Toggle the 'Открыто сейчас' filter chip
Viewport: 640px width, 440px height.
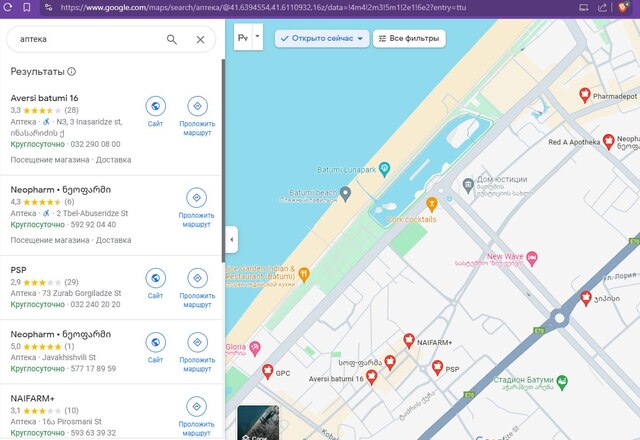coord(322,38)
